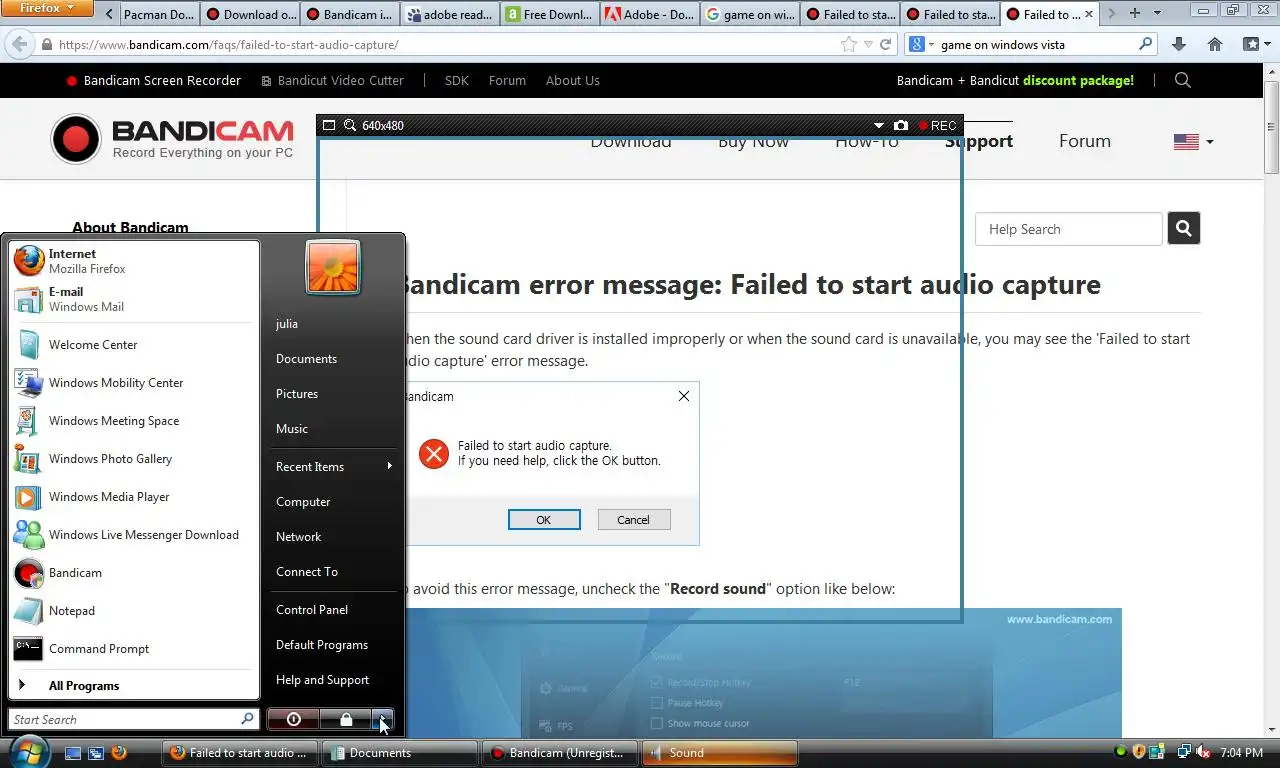This screenshot has width=1280, height=768.
Task: Click the Firefox downloads arrow icon
Action: pos(1179,44)
